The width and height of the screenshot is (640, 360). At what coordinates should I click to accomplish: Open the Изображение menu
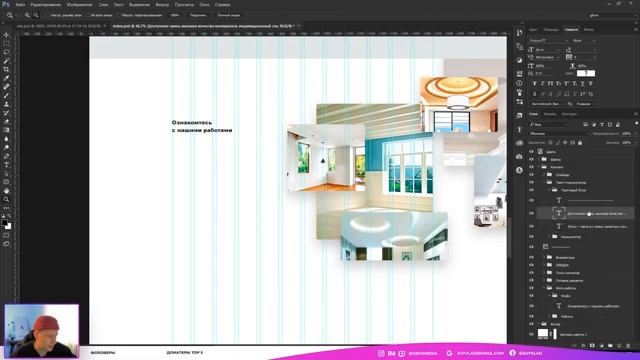coord(80,4)
